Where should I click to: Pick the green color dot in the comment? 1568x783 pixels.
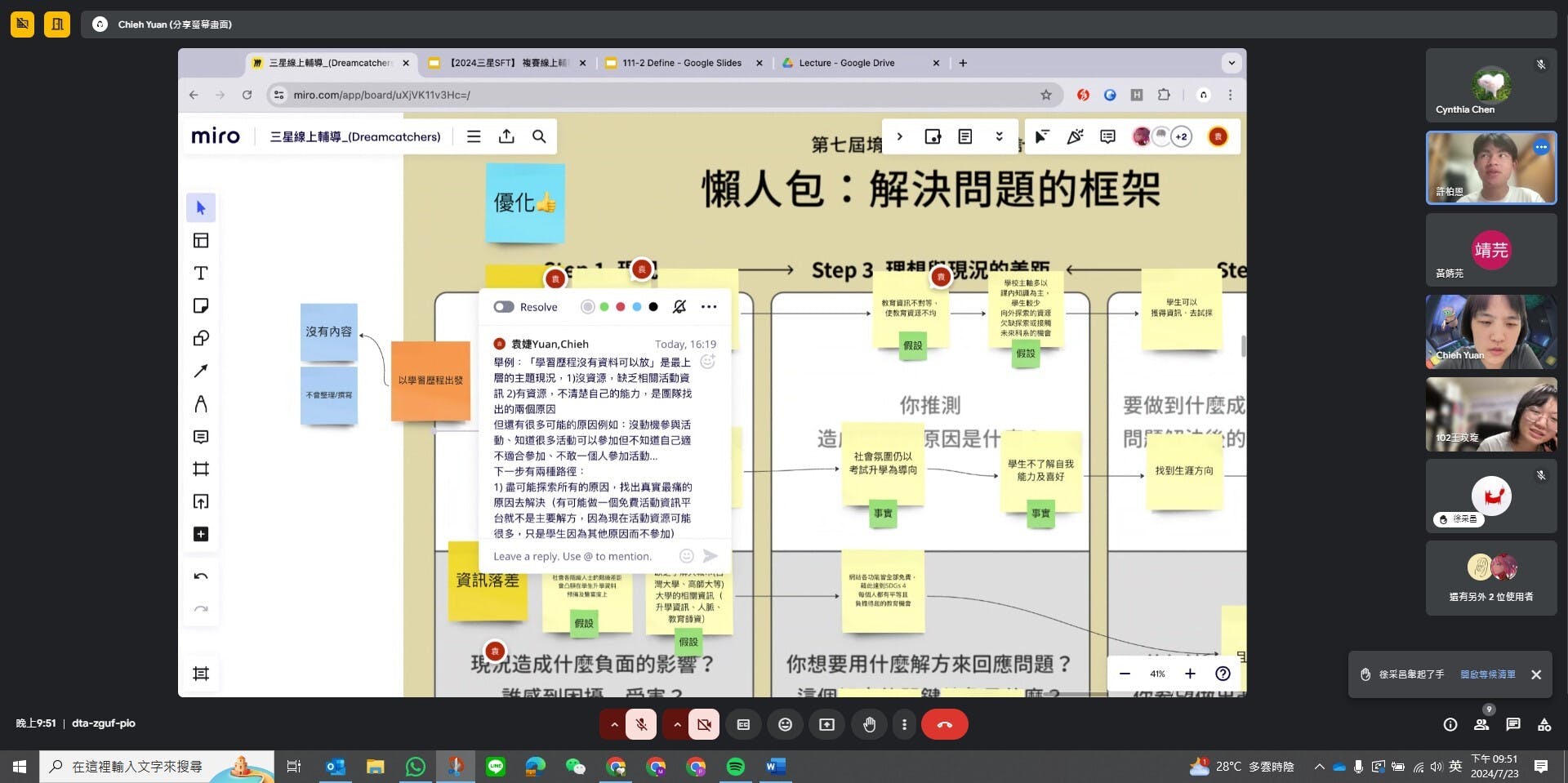tap(604, 307)
